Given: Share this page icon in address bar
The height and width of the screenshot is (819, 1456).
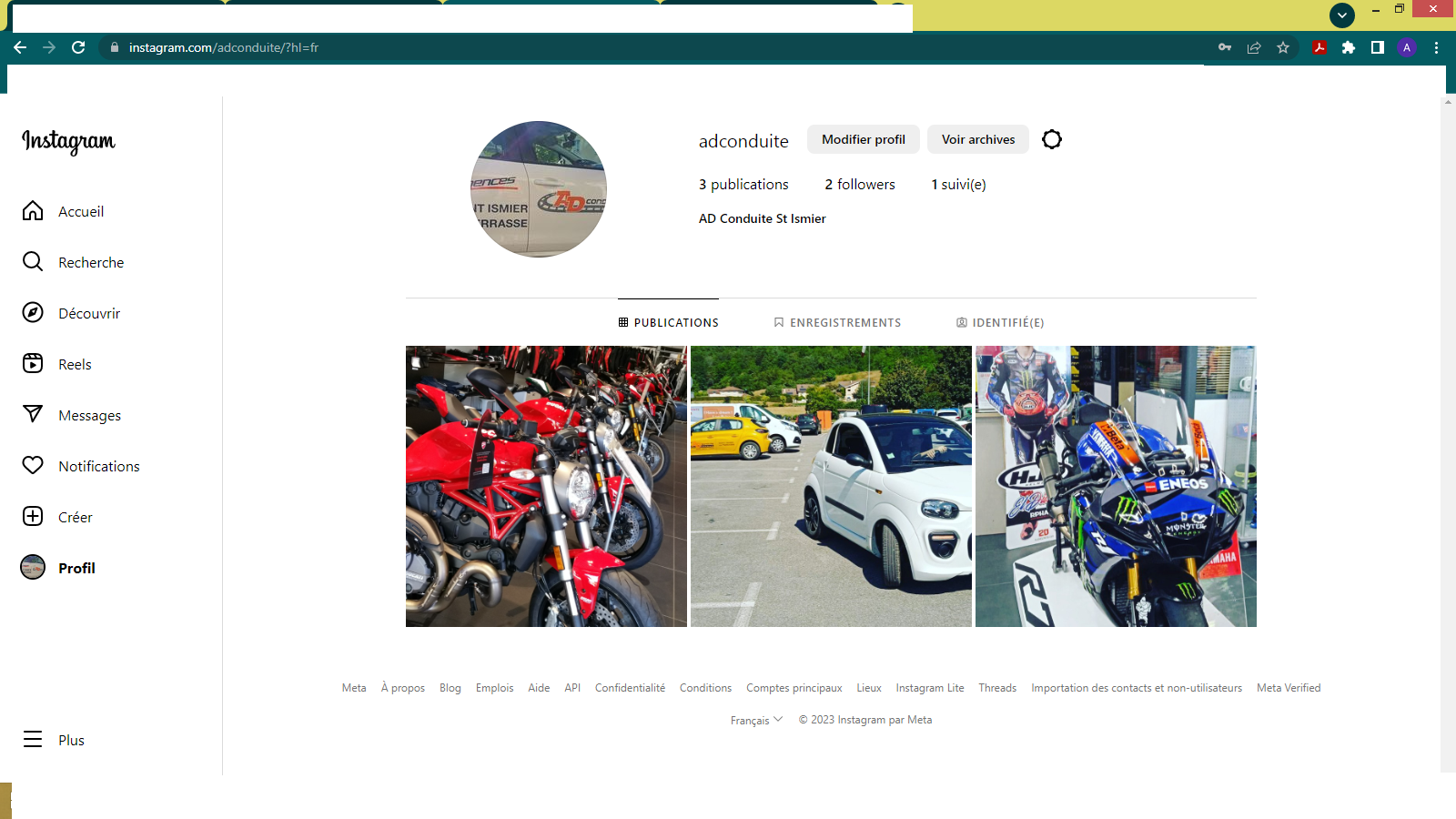Looking at the screenshot, I should (1254, 47).
